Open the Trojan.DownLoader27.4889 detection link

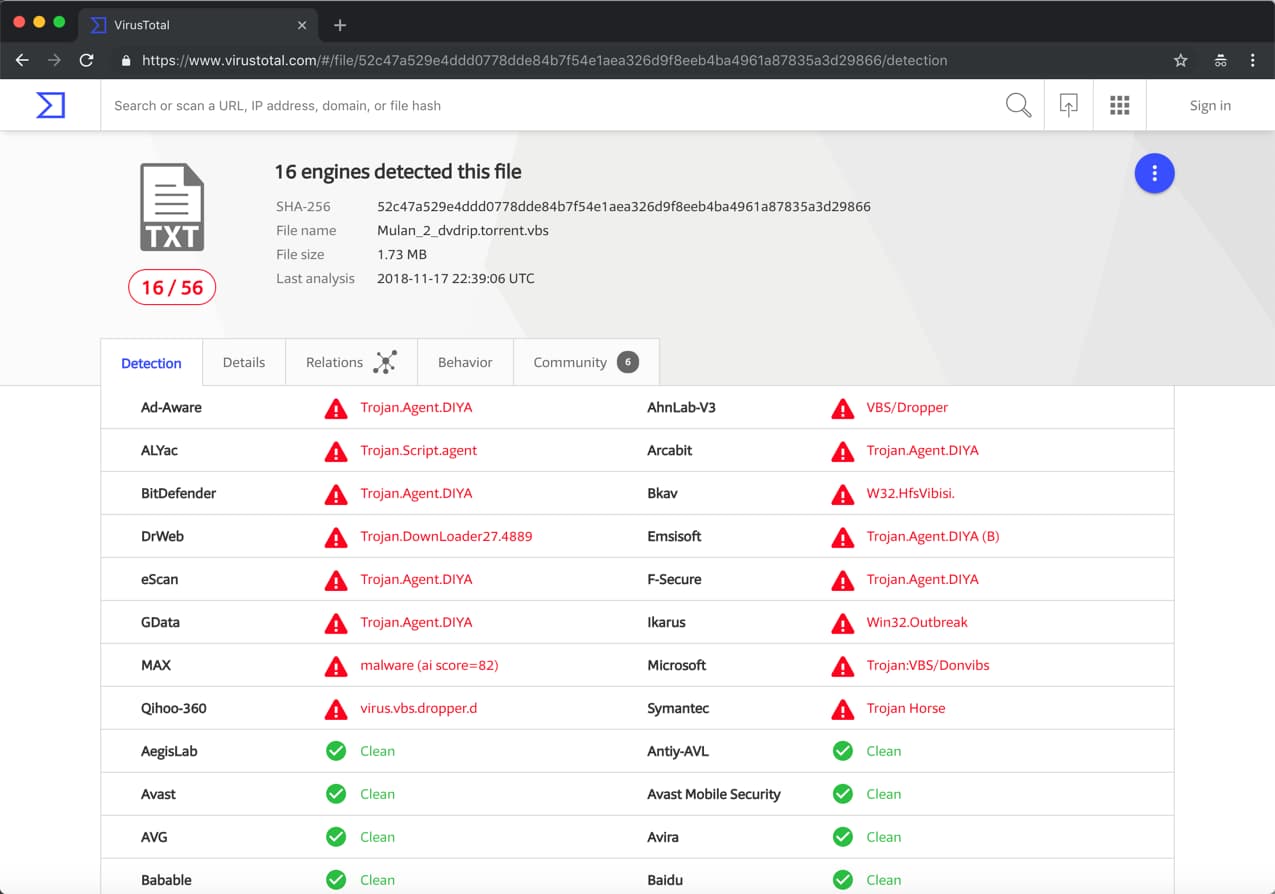click(x=446, y=536)
